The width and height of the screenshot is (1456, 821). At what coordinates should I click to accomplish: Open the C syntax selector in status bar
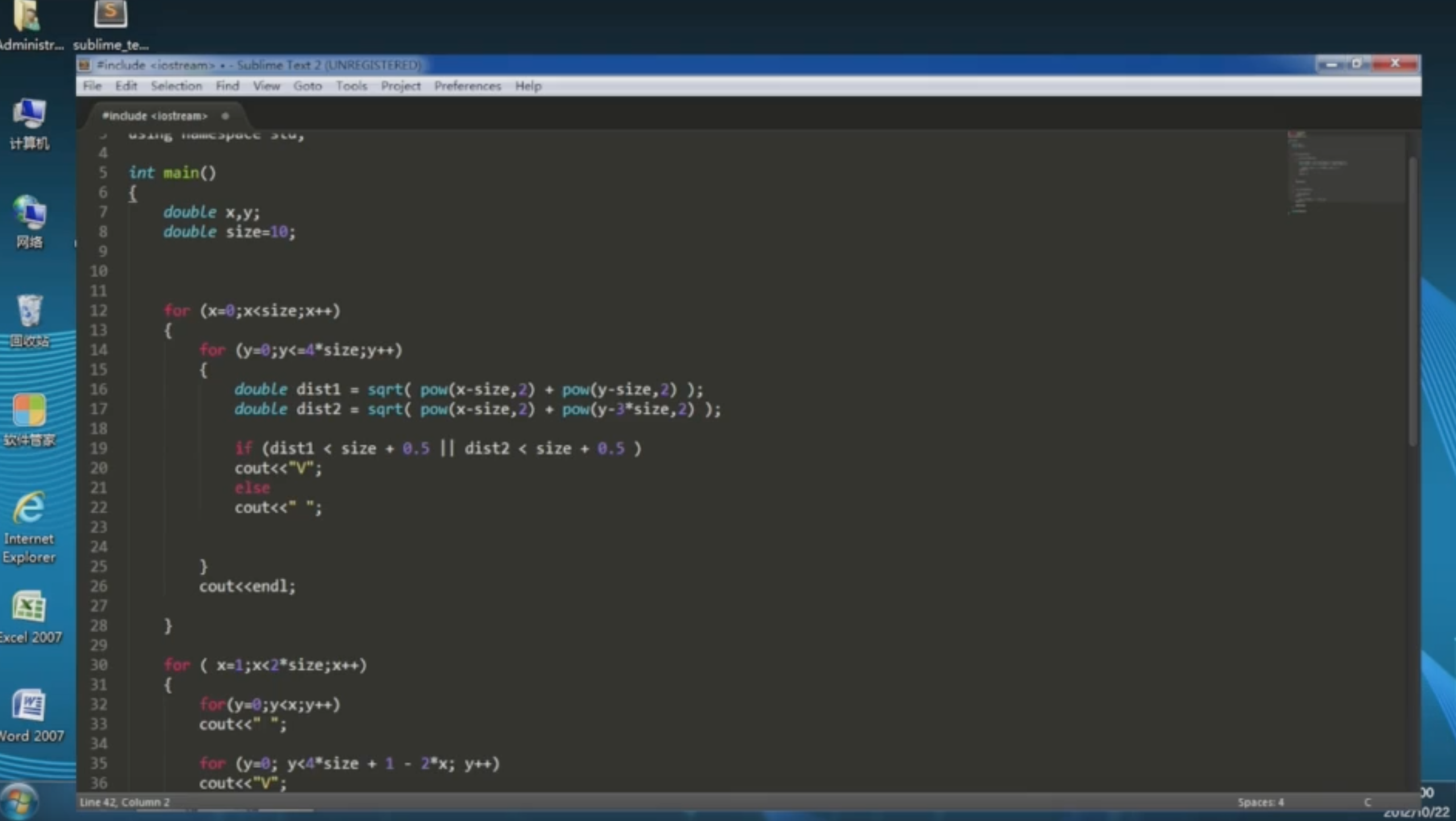pos(1367,802)
